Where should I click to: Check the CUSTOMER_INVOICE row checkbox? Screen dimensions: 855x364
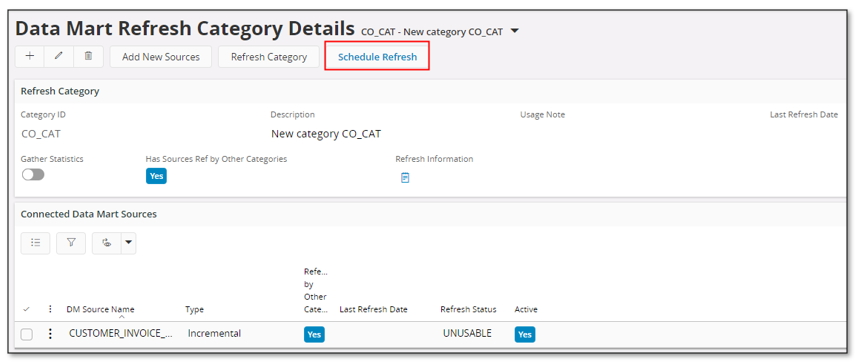27,334
